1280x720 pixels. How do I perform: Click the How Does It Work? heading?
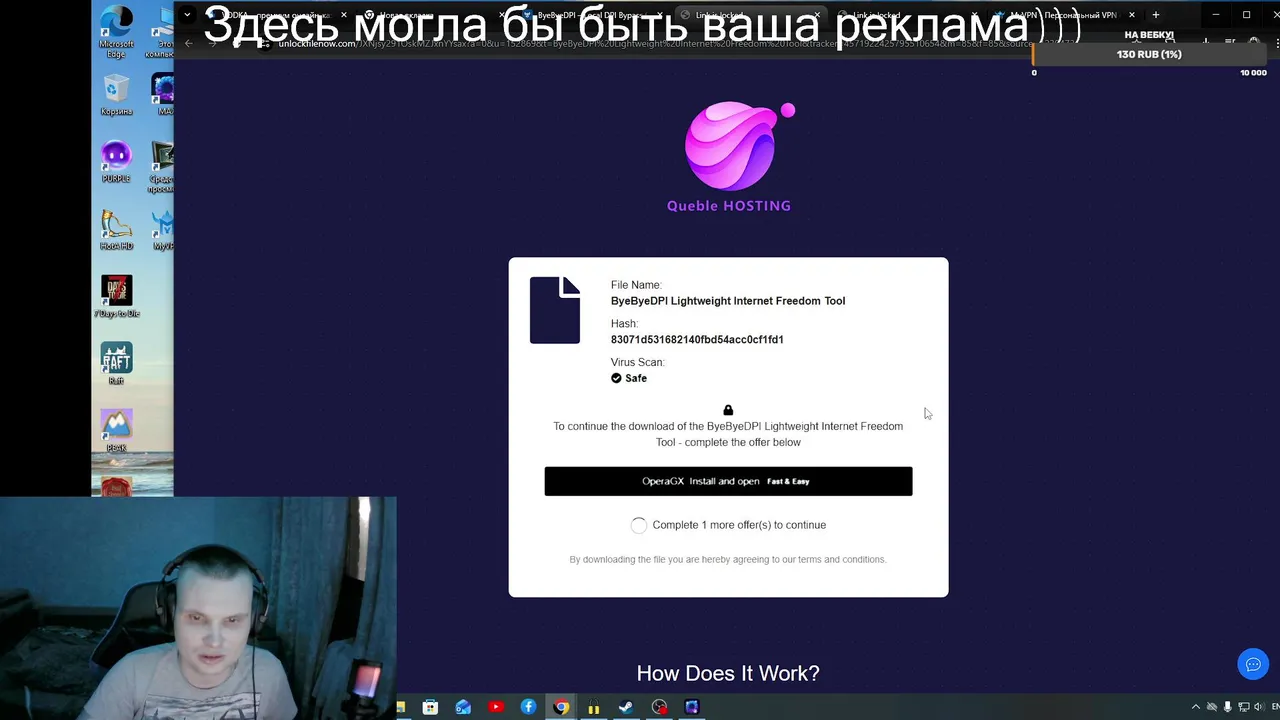pos(728,674)
